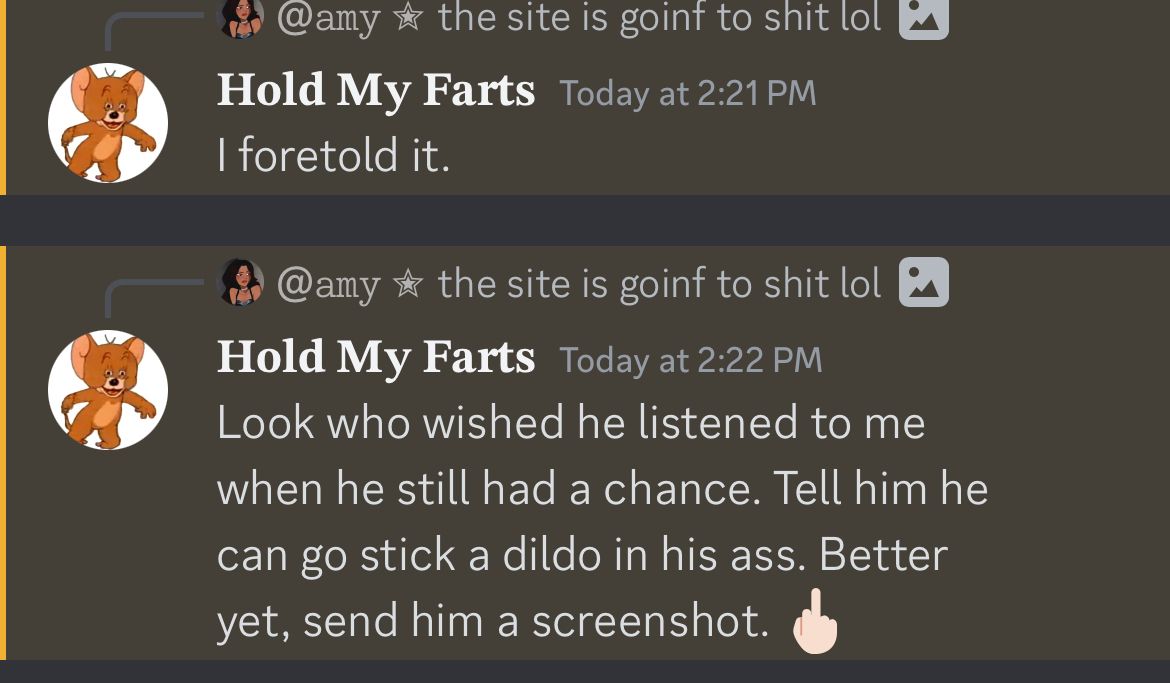Select the 'I foretold it.' message text
The height and width of the screenshot is (683, 1170).
[x=334, y=156]
